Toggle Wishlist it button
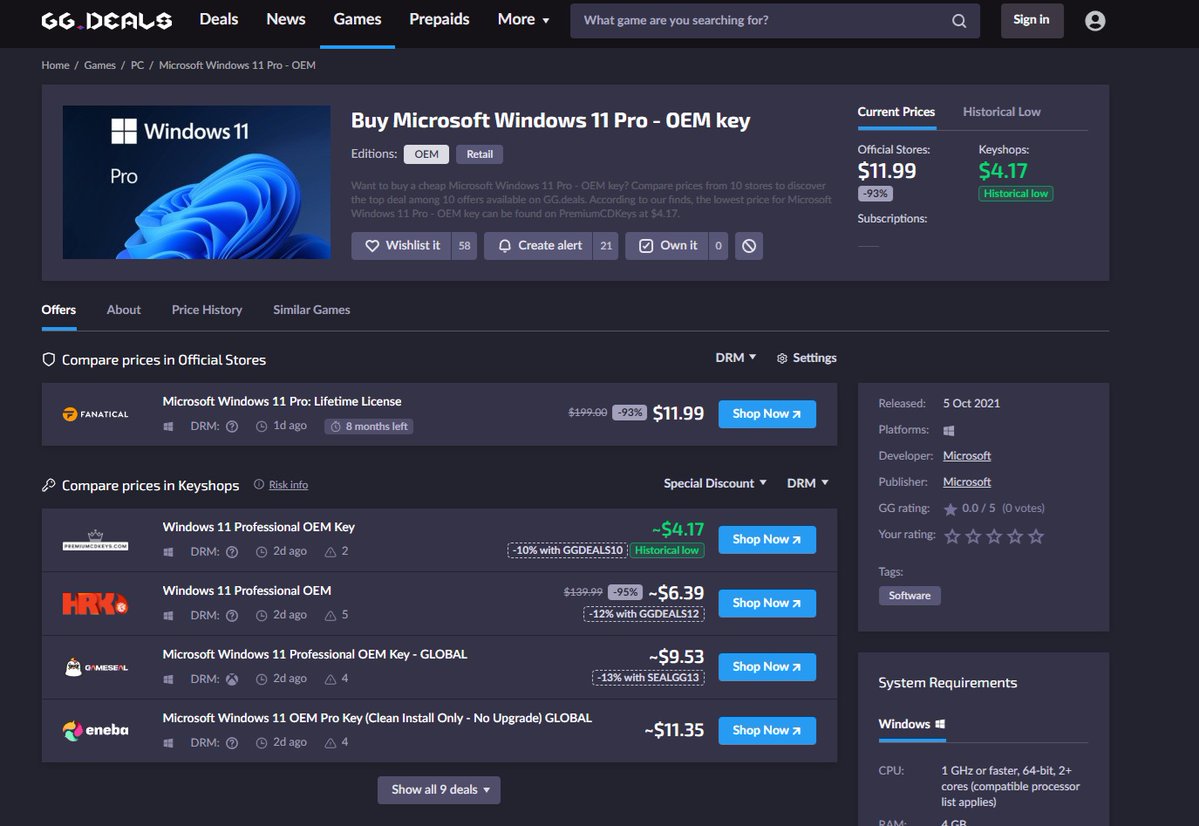 401,246
